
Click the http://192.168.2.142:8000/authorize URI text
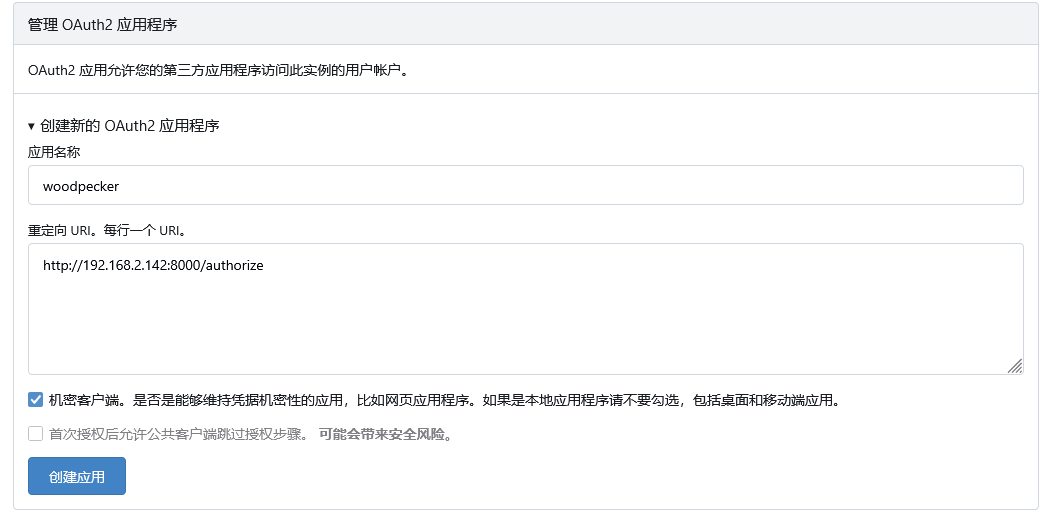[153, 266]
